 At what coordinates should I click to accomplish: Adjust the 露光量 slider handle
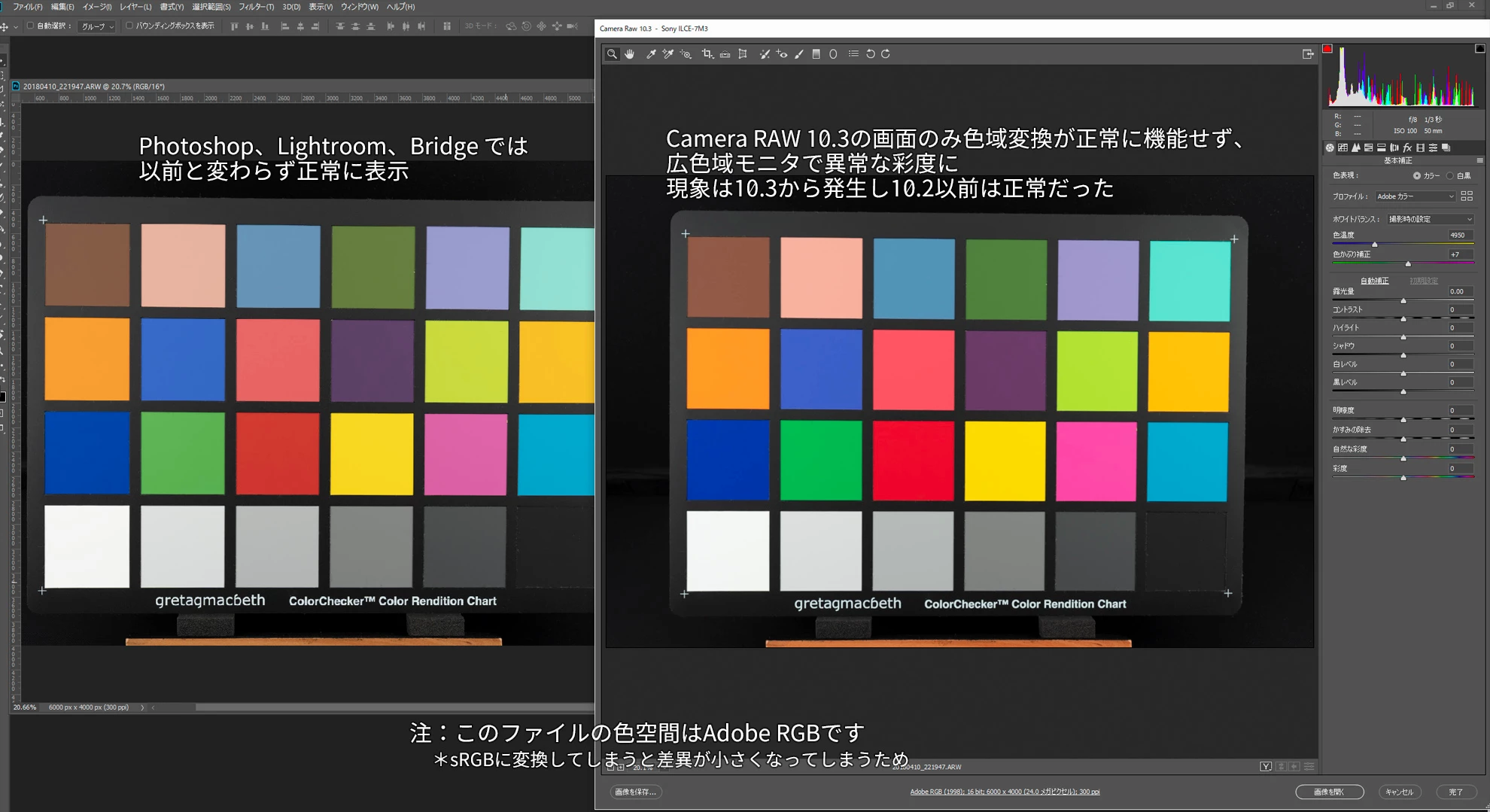pyautogui.click(x=1403, y=300)
